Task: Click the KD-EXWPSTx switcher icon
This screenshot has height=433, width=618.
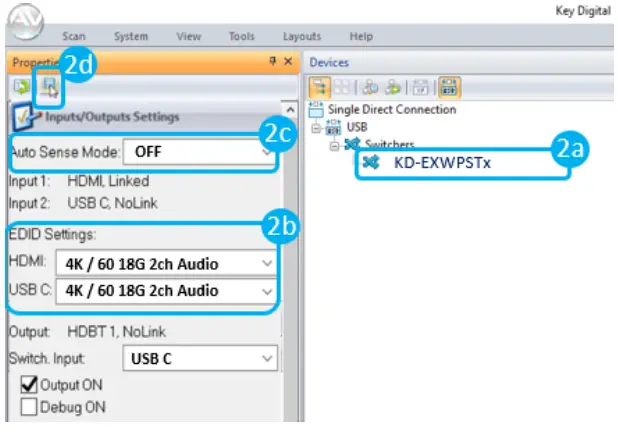Action: pyautogui.click(x=371, y=162)
